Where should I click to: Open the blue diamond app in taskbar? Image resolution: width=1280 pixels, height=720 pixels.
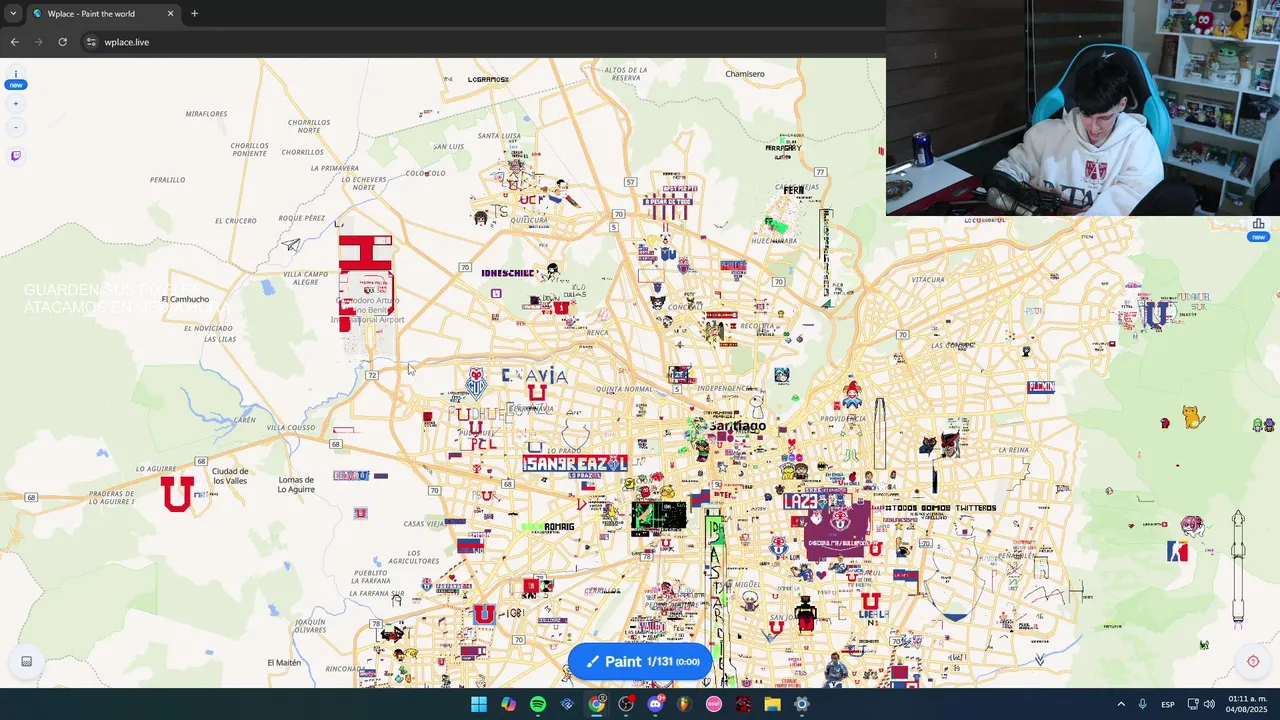[567, 704]
